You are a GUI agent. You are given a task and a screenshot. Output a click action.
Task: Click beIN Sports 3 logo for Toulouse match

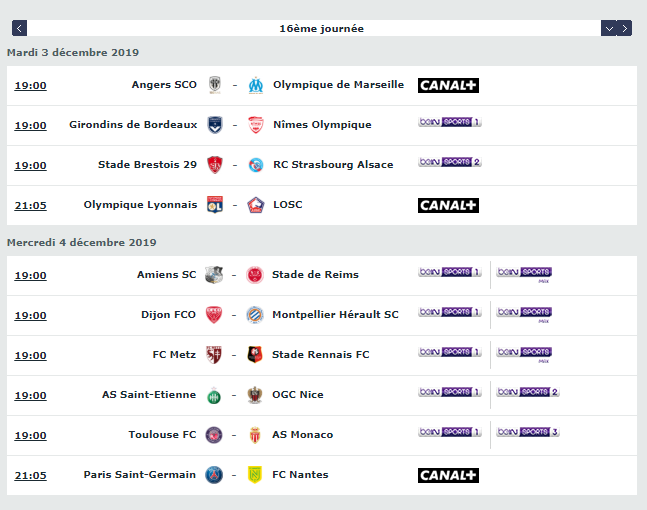click(x=528, y=432)
